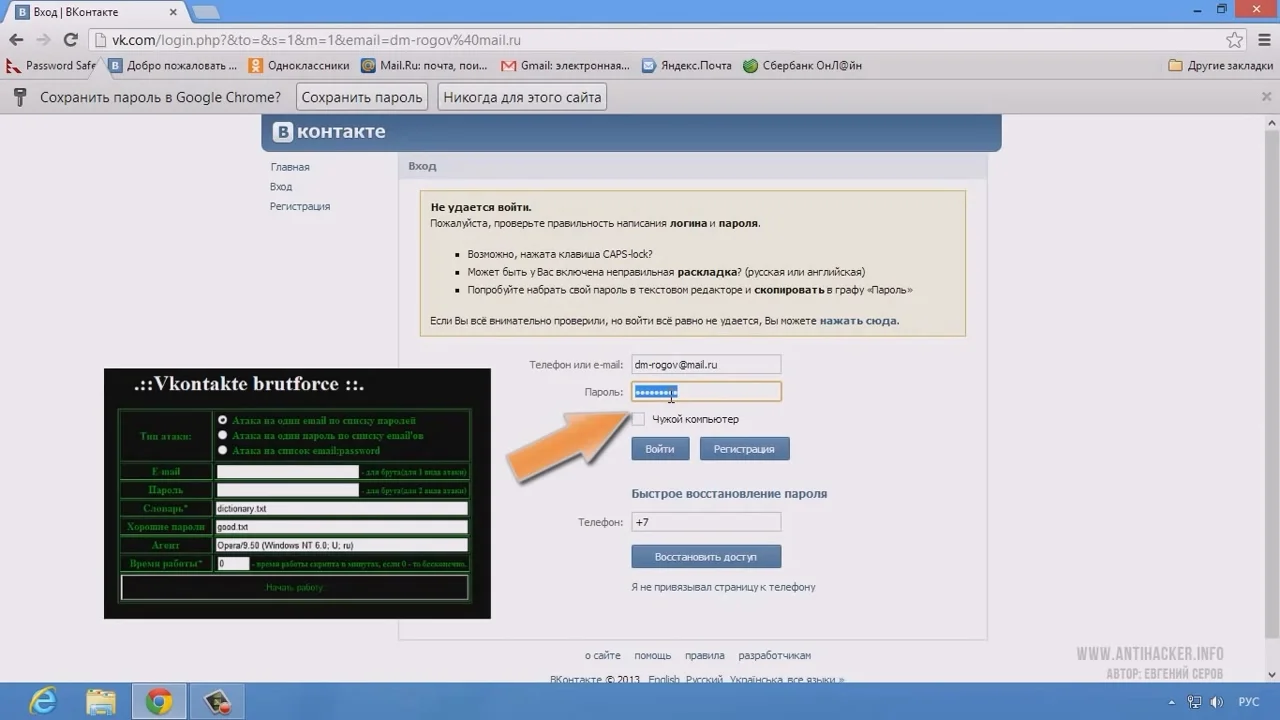1280x720 pixels.
Task: Open the о сайте footer link
Action: tap(603, 656)
